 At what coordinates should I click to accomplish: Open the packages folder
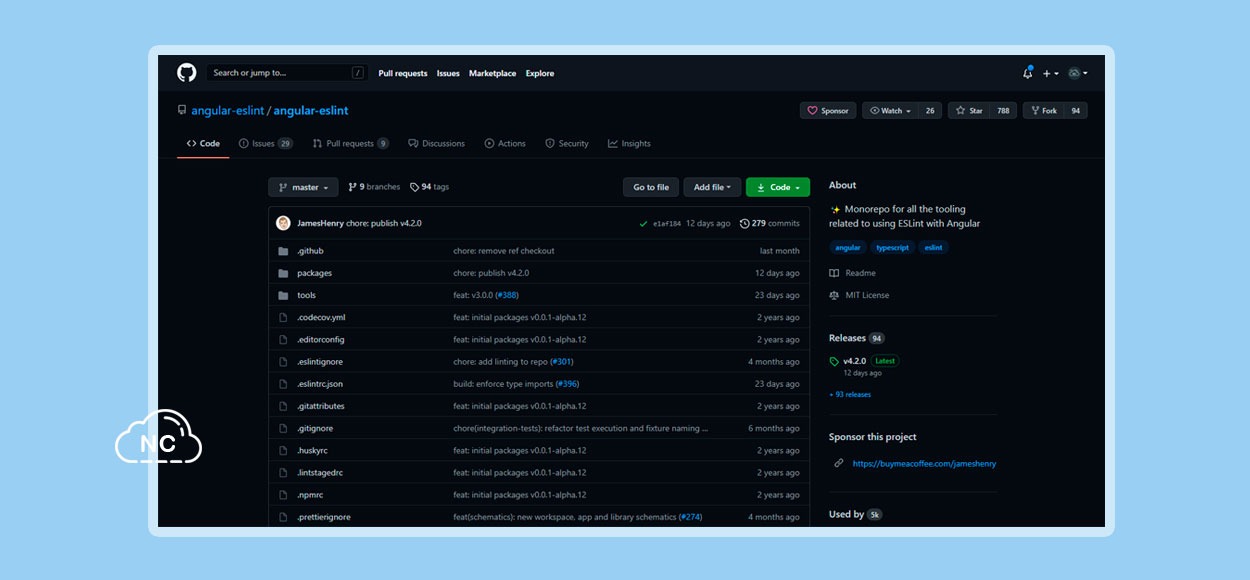tap(314, 273)
